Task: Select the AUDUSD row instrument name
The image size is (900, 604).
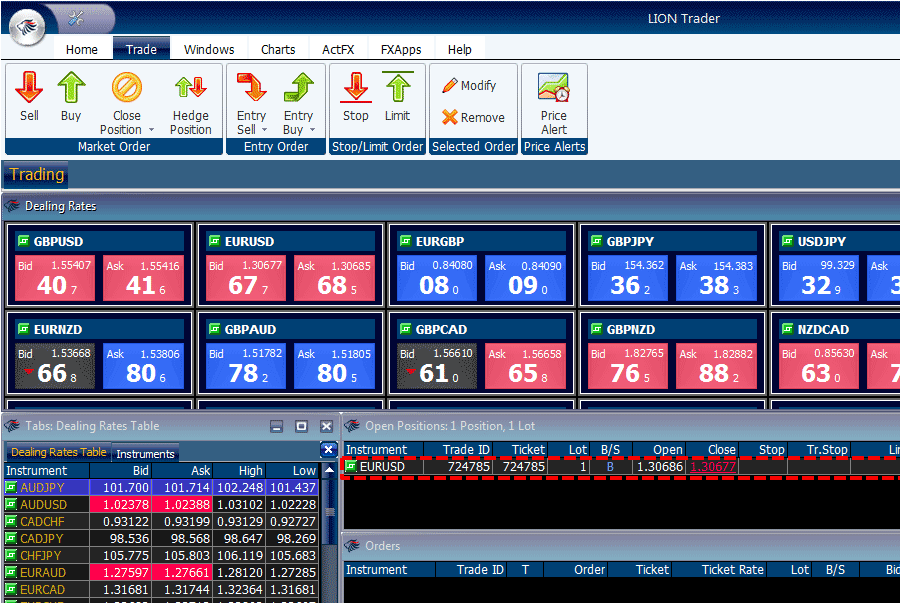Action: pos(44,505)
